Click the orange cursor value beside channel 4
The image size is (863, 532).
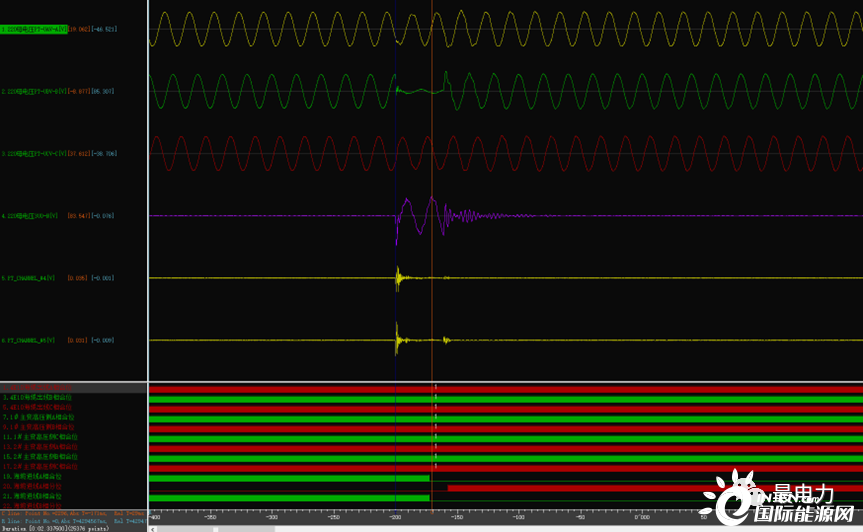[79, 216]
